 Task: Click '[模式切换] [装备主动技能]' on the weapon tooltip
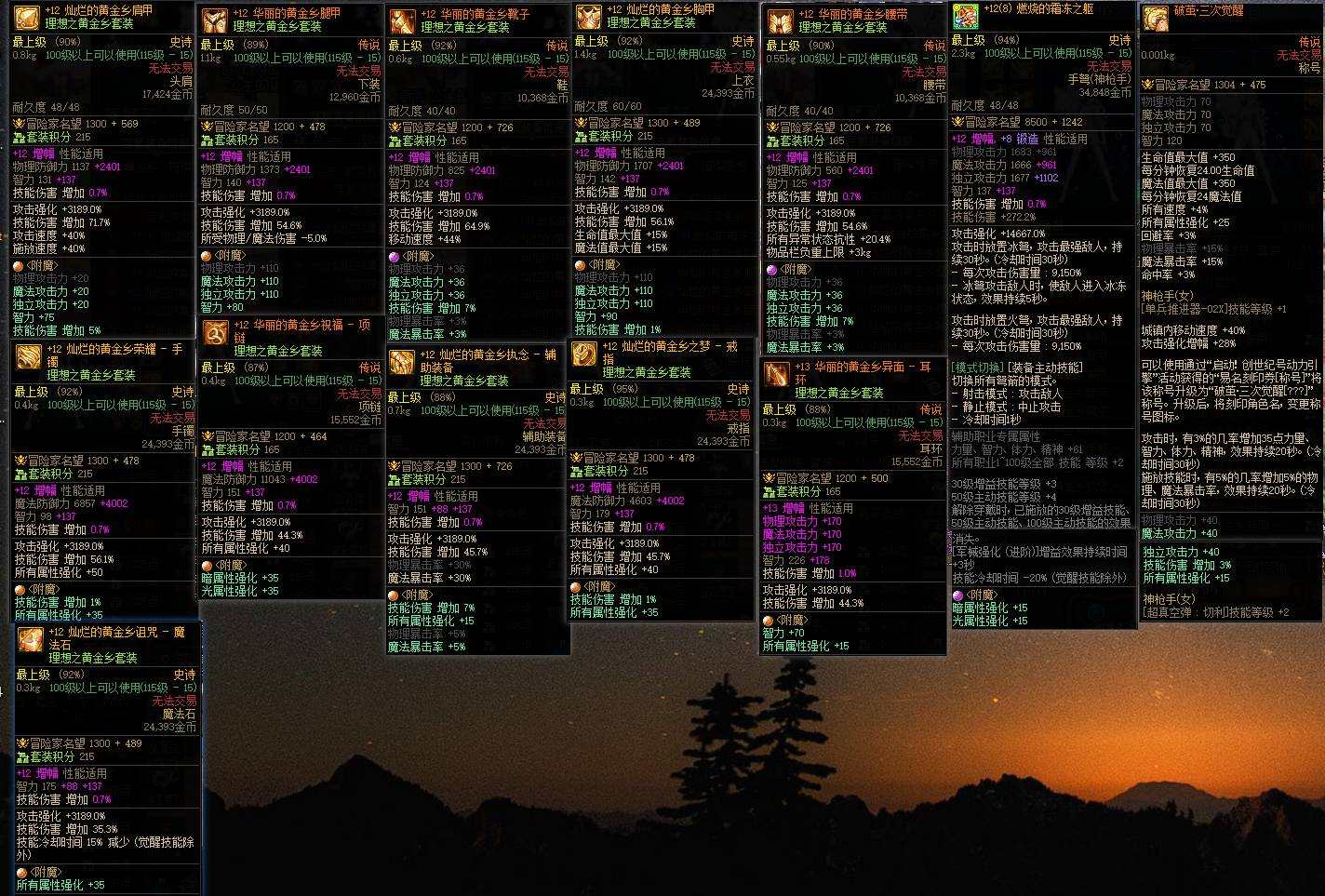click(1016, 368)
